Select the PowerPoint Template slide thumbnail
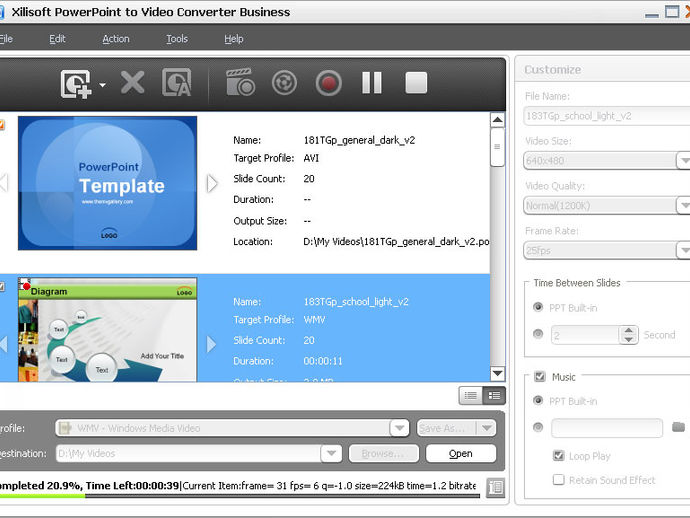 click(107, 183)
